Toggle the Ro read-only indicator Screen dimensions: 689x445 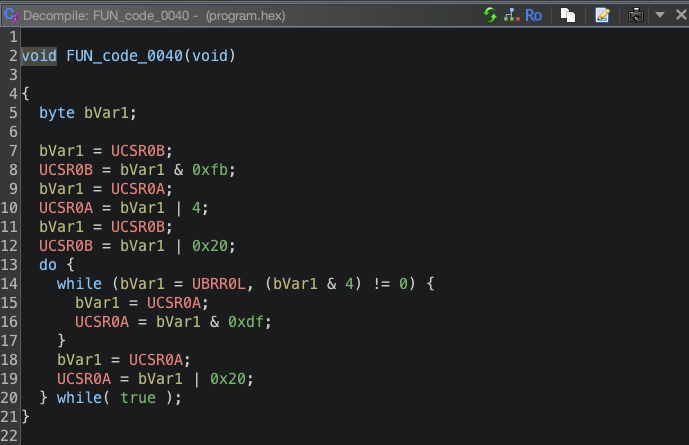pos(533,15)
